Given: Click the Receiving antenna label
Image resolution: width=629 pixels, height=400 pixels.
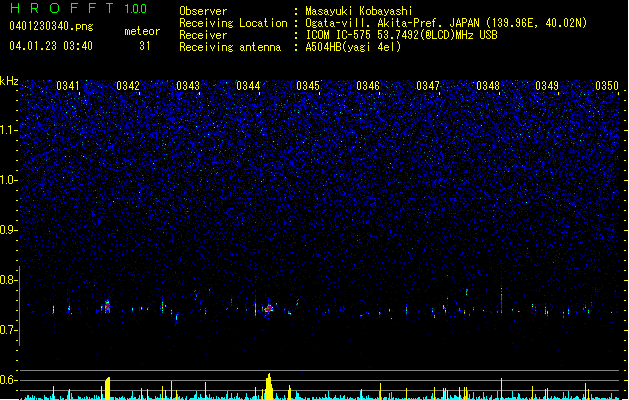Looking at the screenshot, I should (x=230, y=47).
